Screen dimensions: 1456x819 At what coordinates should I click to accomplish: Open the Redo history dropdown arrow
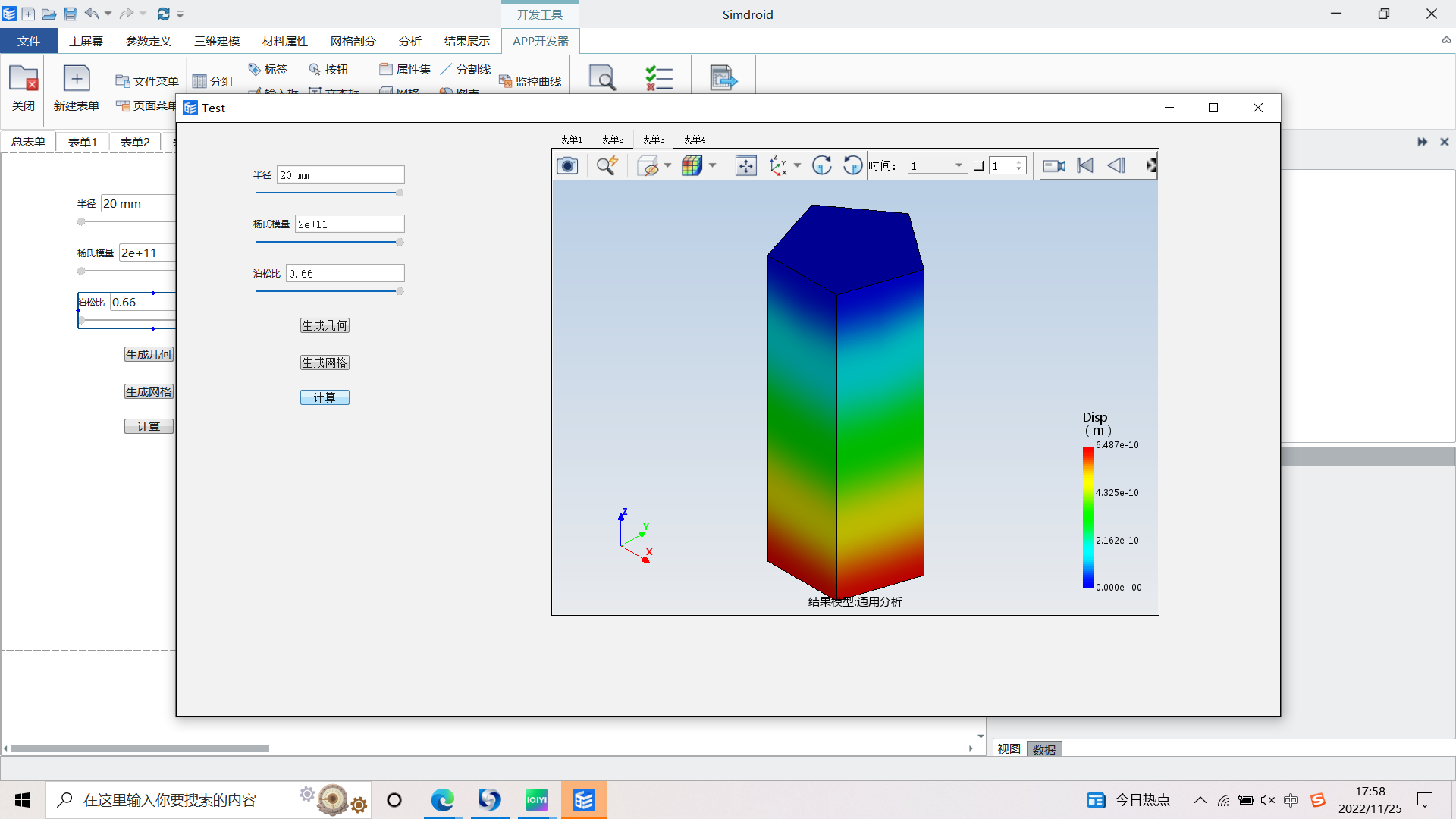click(143, 14)
